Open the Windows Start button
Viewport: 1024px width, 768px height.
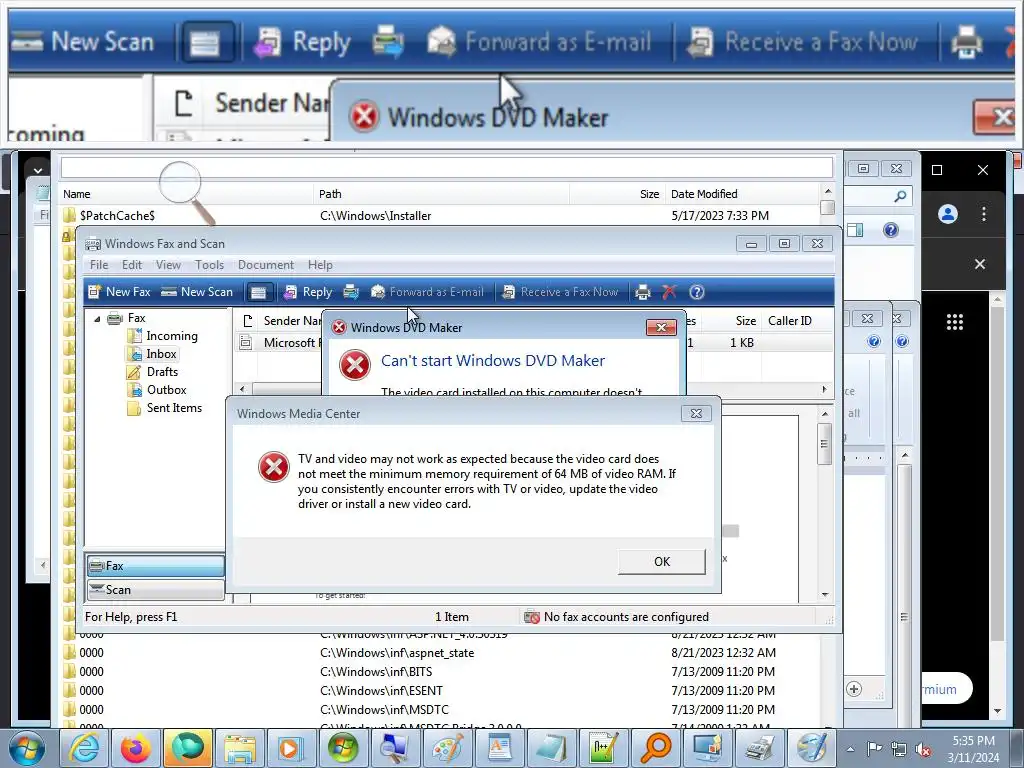[x=27, y=748]
